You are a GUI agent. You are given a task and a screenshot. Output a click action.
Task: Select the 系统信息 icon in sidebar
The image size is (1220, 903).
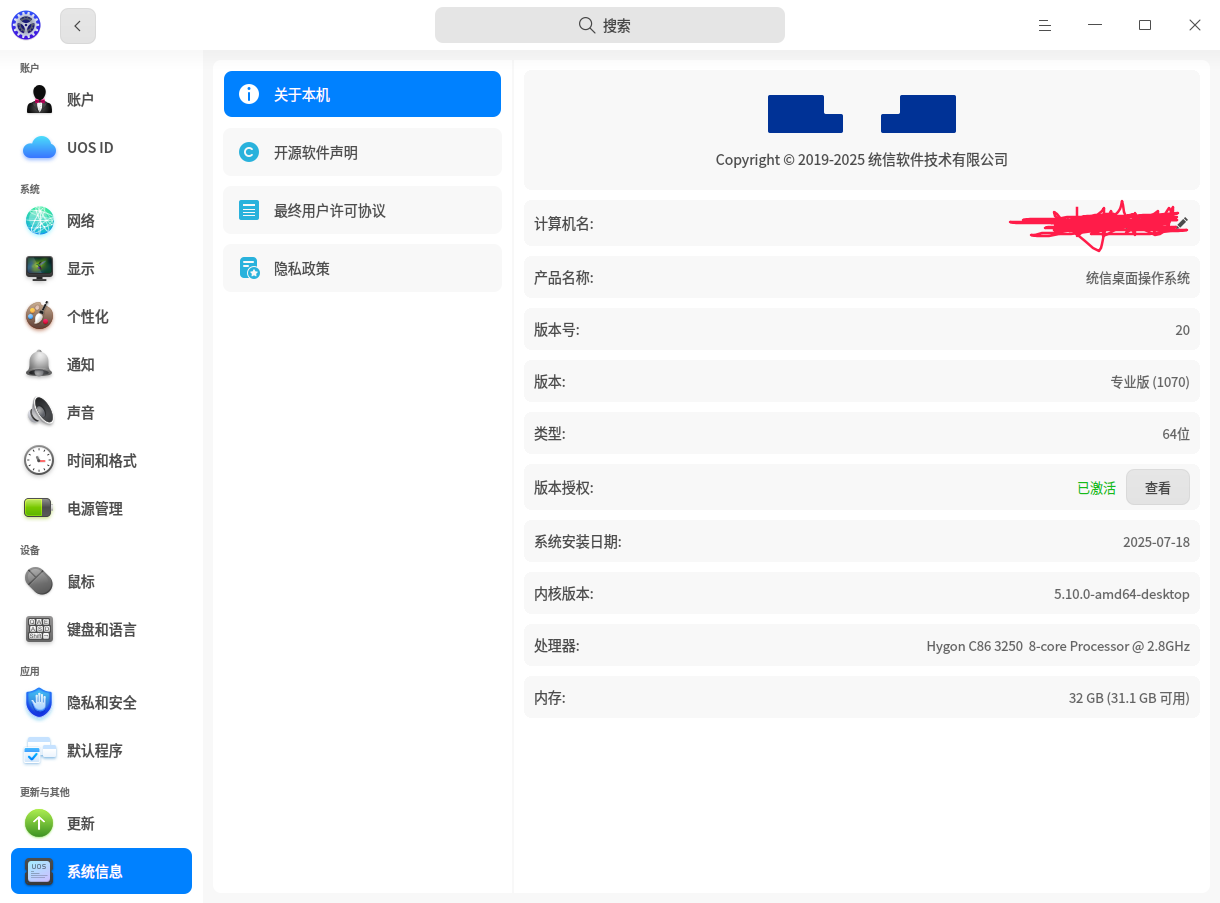[x=39, y=871]
